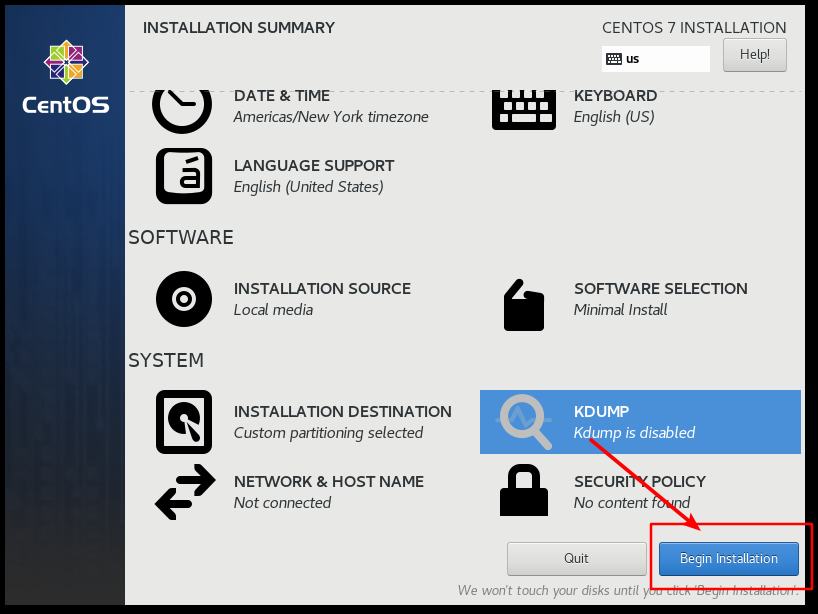Click 'English (United States)' language text
Screen dimensions: 818x614
(x=308, y=187)
